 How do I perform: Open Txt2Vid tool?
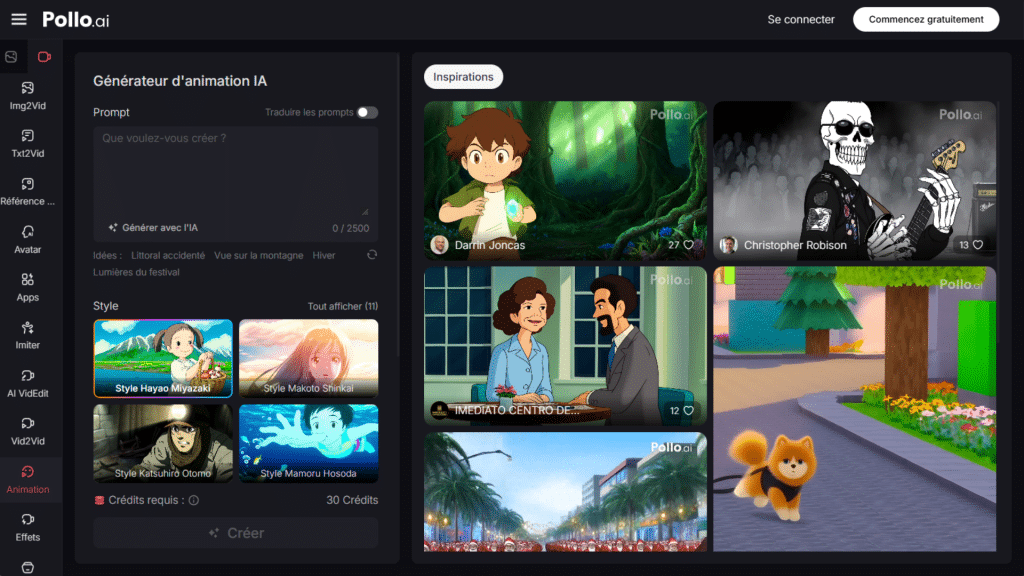point(27,144)
